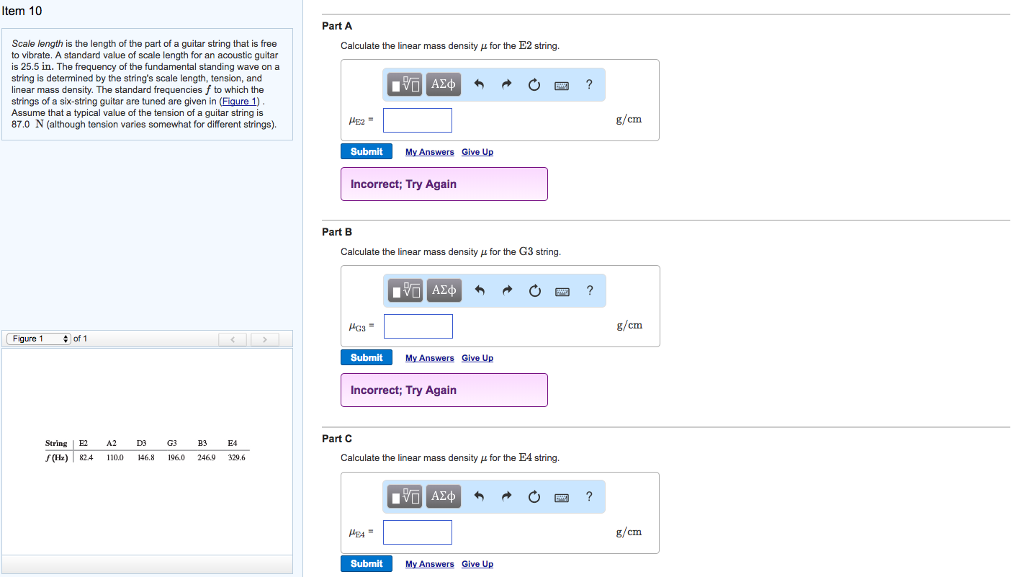Reset Part B answer field
The width and height of the screenshot is (1024, 577).
point(534,291)
